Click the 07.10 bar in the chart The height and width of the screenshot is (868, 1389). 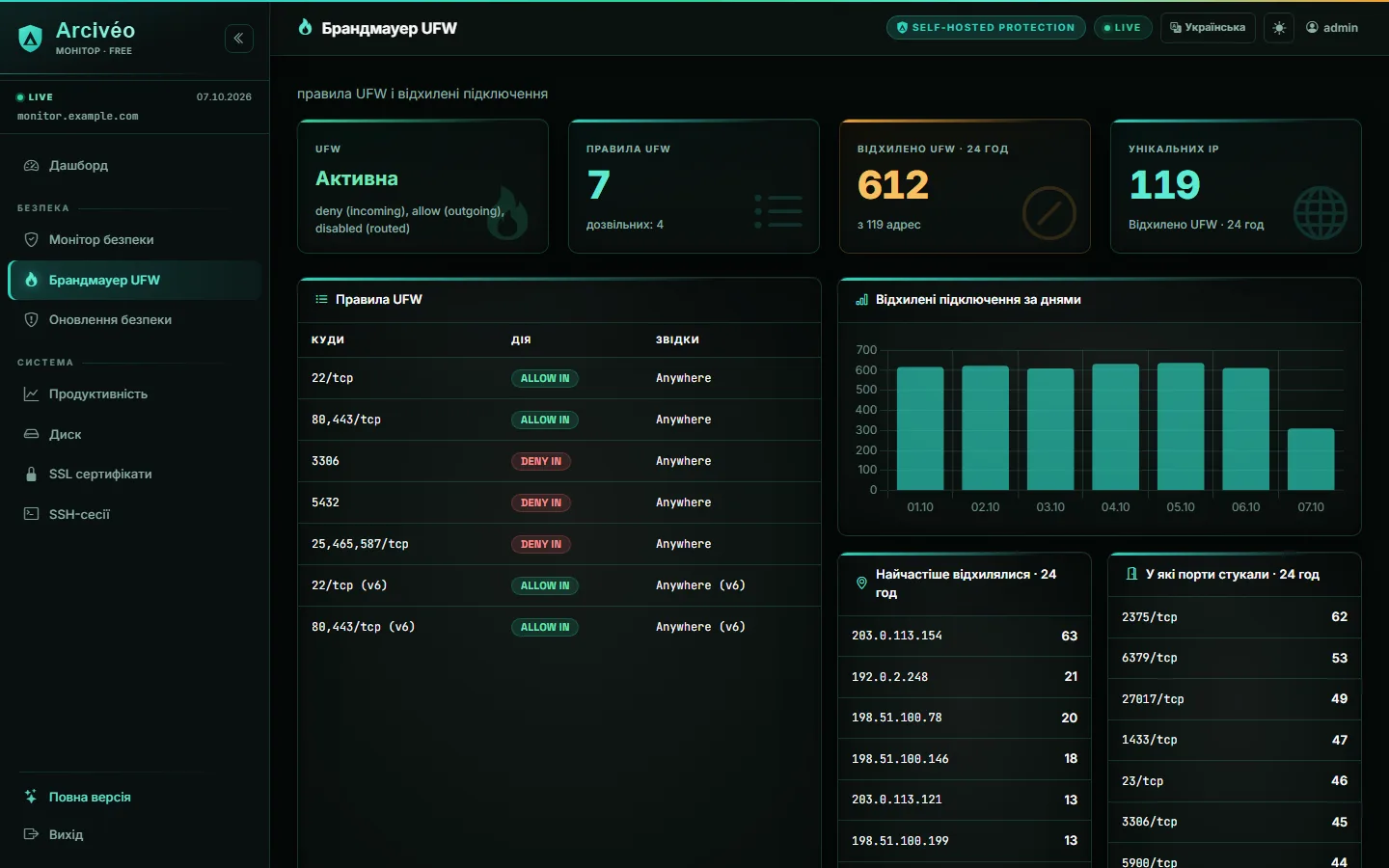1311,459
